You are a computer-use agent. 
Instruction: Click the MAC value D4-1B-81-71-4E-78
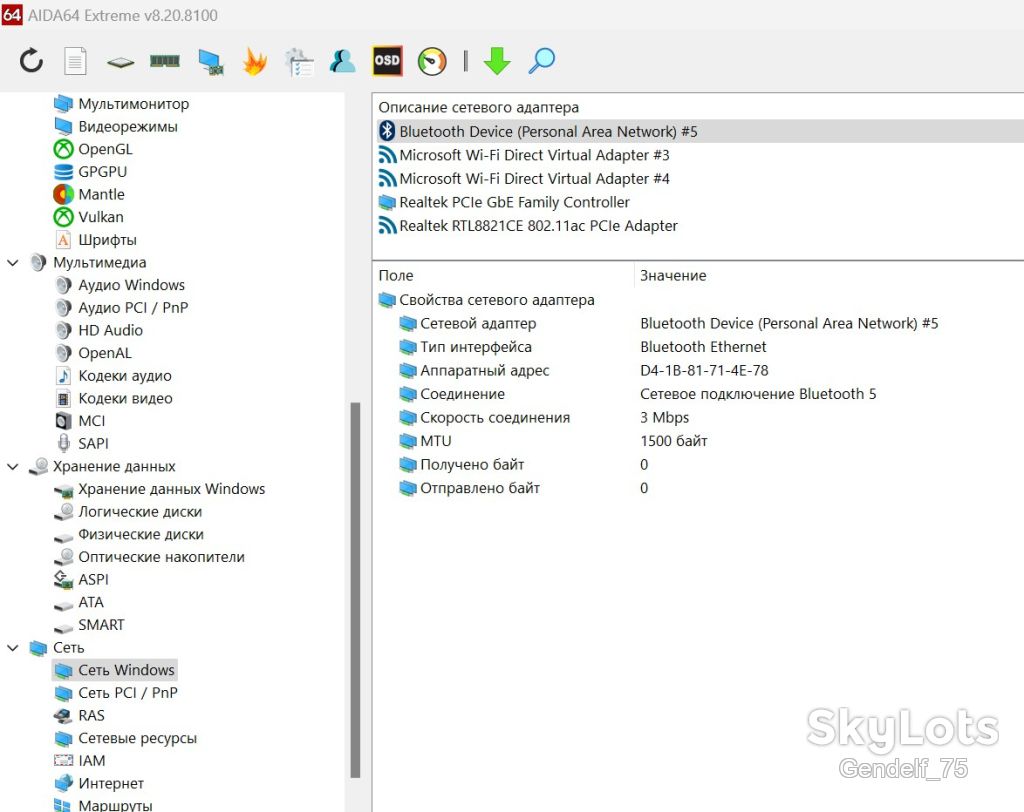coord(704,370)
